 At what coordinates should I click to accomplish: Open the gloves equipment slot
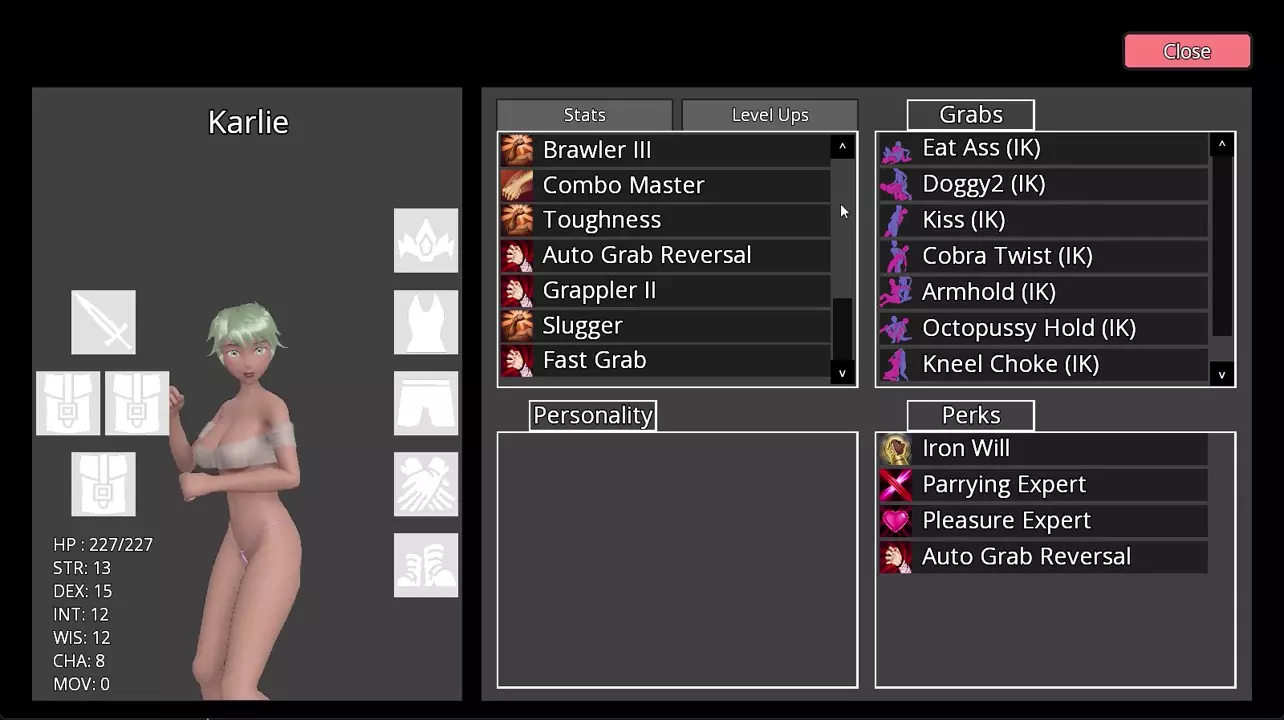click(x=426, y=484)
